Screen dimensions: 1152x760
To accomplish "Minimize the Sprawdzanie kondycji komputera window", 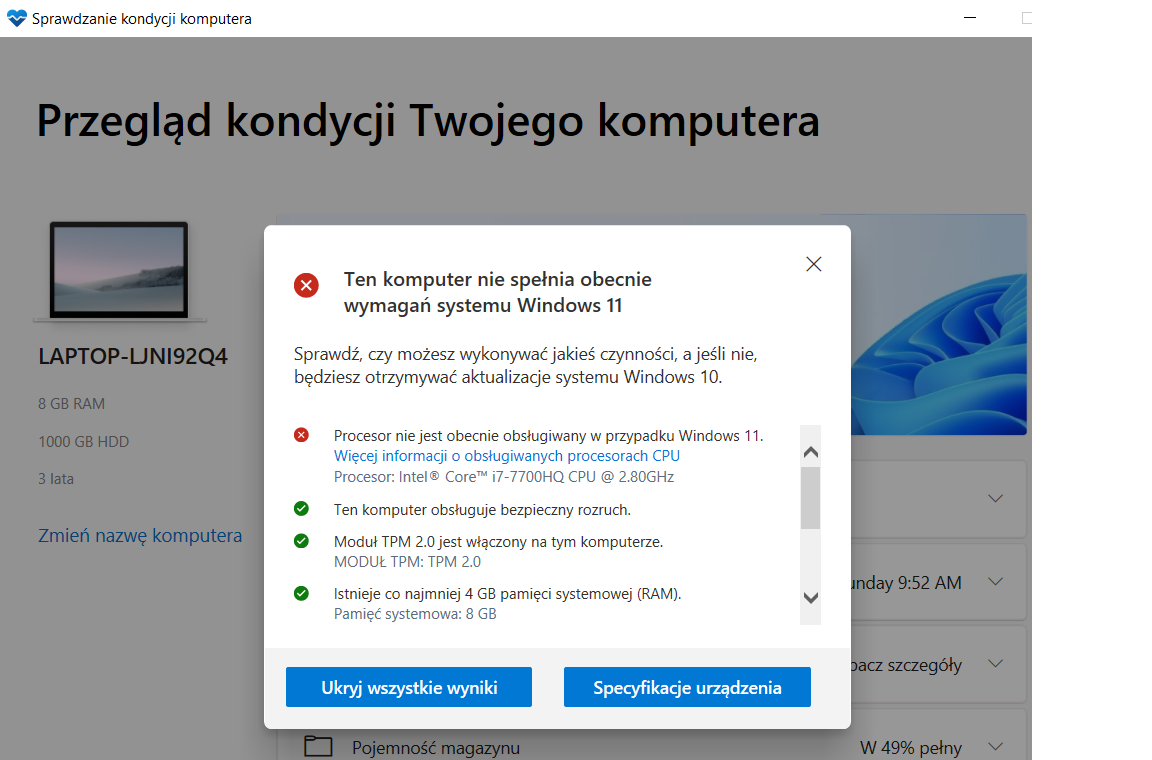I will pyautogui.click(x=970, y=18).
